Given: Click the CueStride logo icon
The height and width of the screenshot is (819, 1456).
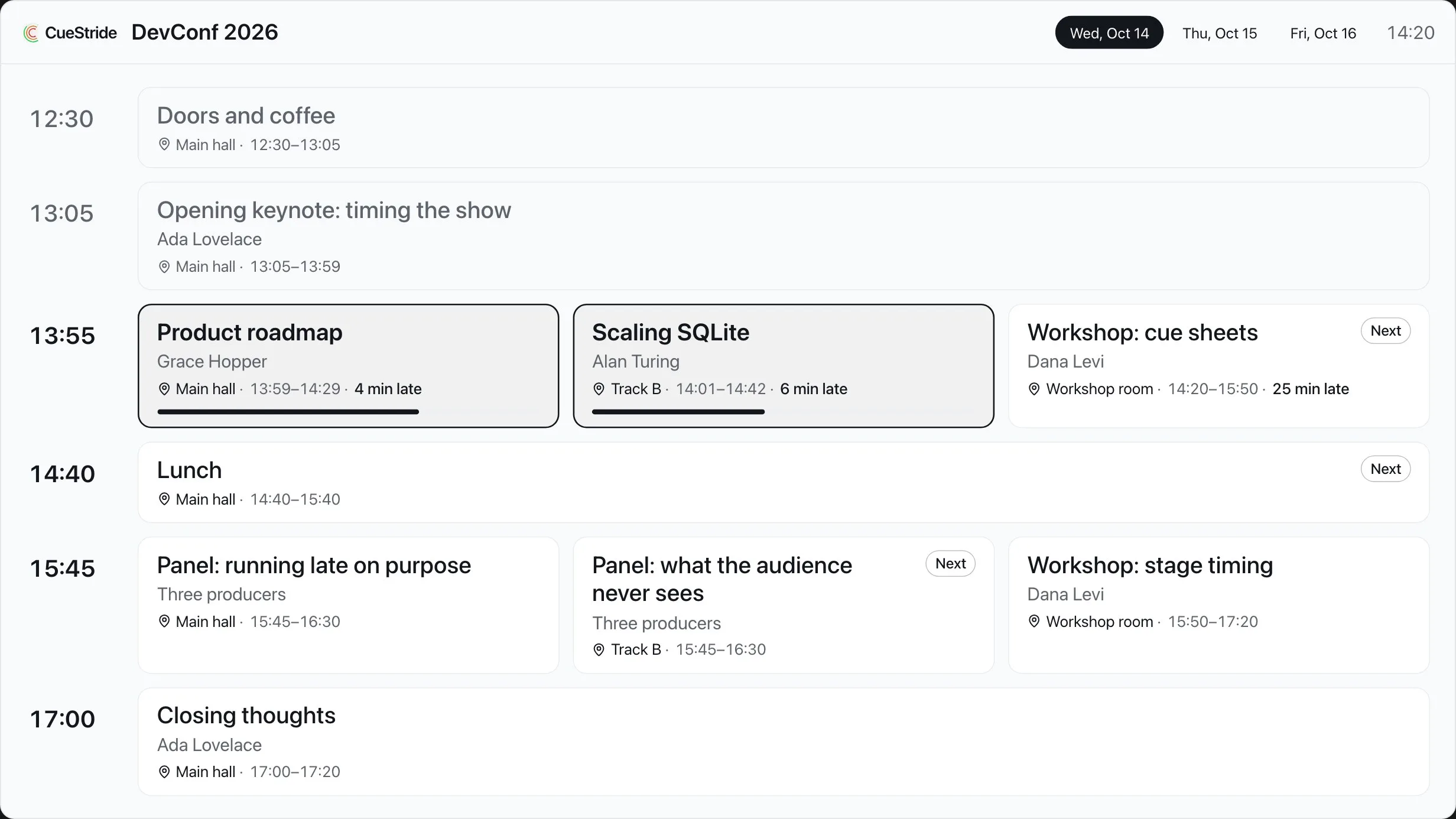Looking at the screenshot, I should tap(31, 33).
